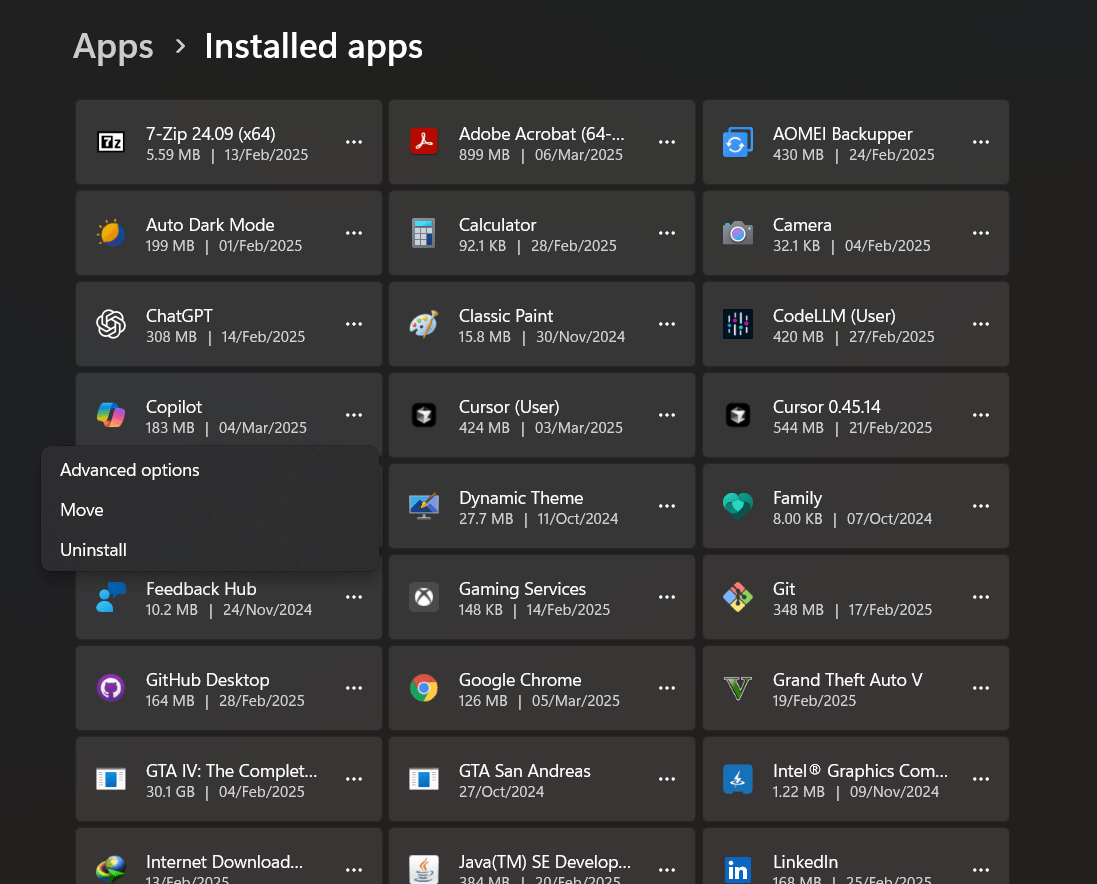Screen dimensions: 1097x884
Task: Click the Cursor (User) app name
Action: coord(509,406)
